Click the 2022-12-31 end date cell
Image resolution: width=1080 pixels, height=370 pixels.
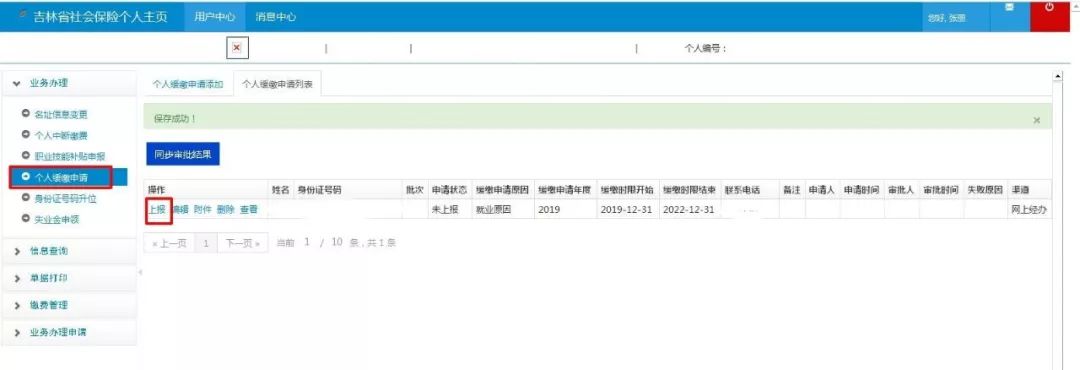click(689, 209)
